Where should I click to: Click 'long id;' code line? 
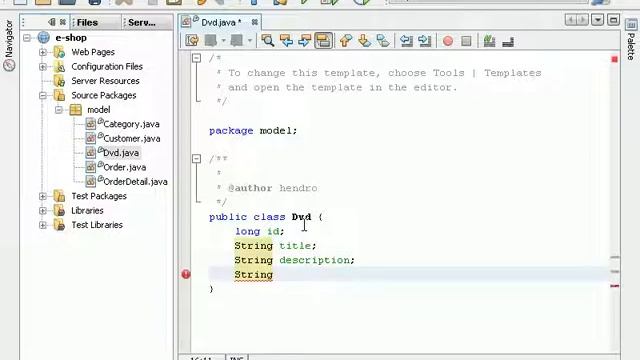[259, 231]
